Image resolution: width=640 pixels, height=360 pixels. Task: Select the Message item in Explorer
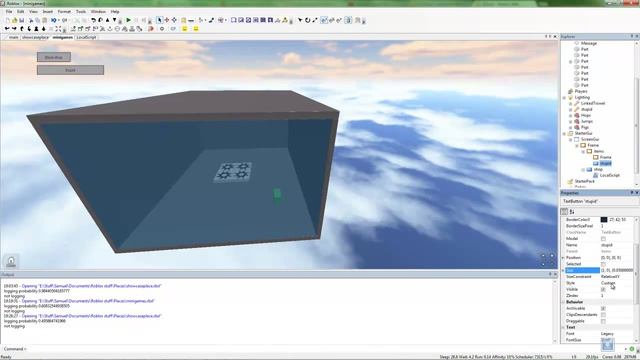589,43
